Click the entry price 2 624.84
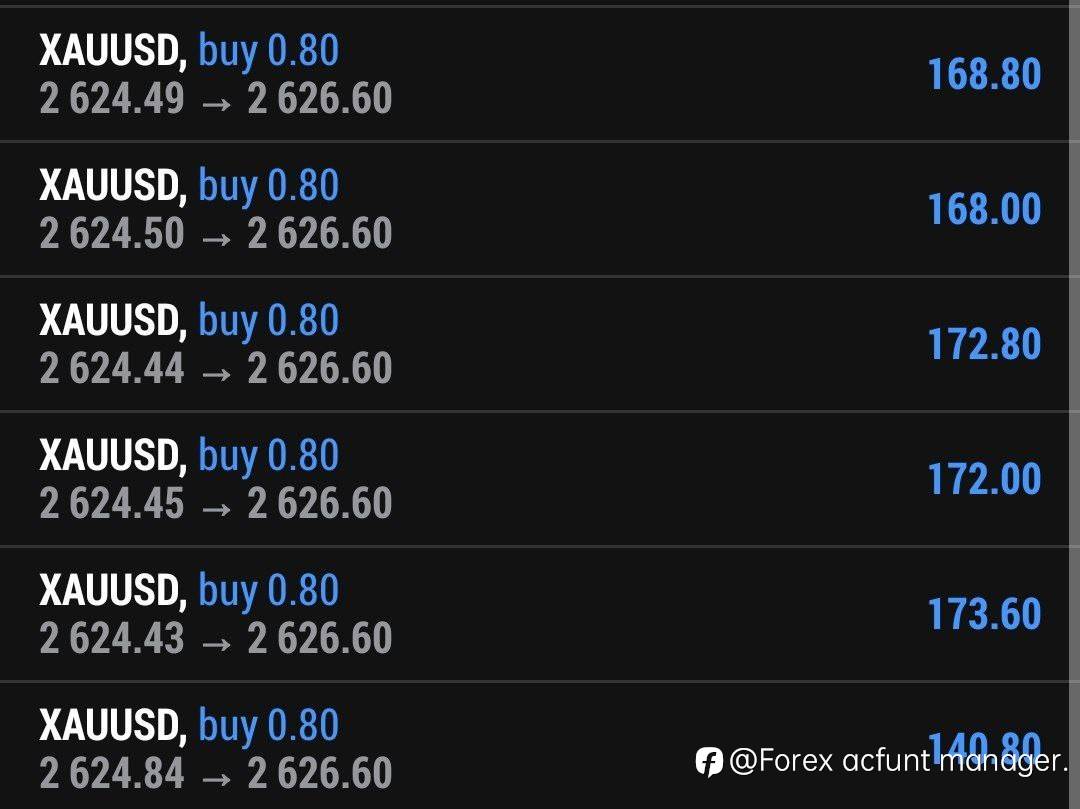 112,774
